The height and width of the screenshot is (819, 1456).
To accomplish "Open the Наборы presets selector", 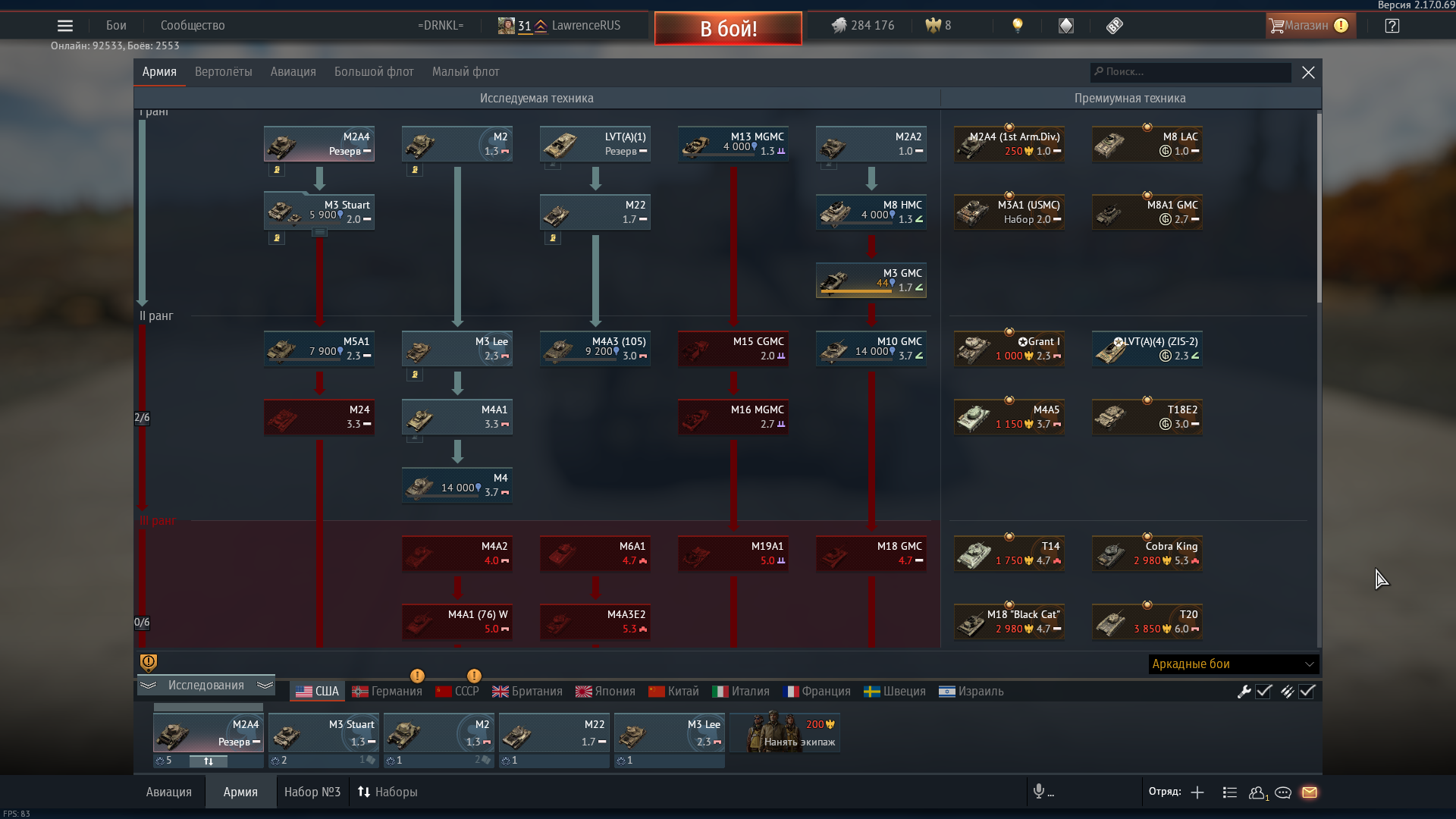I will pyautogui.click(x=388, y=792).
